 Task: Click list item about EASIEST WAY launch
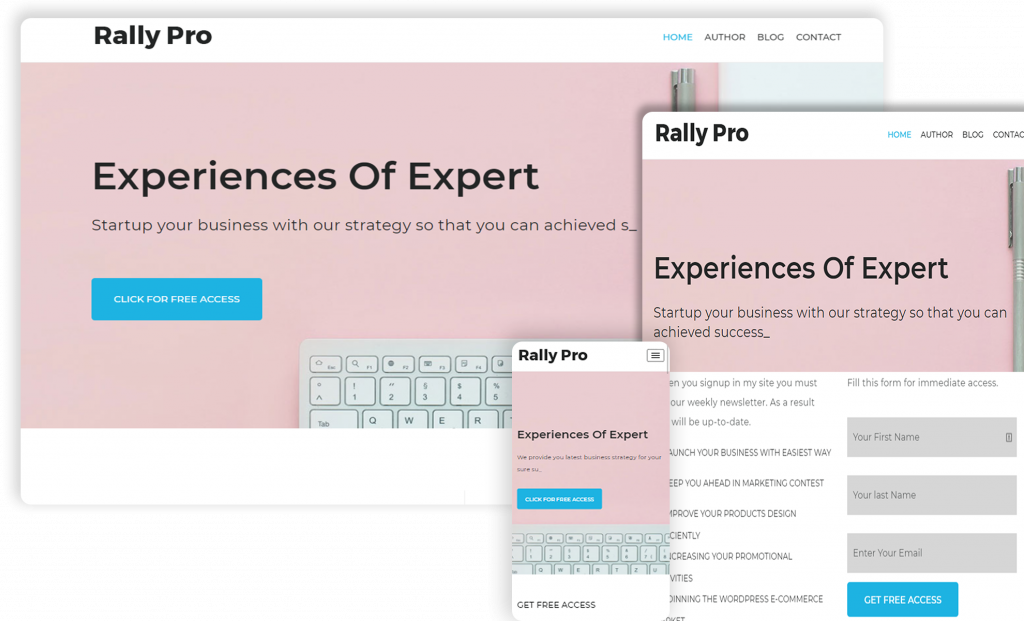point(750,453)
